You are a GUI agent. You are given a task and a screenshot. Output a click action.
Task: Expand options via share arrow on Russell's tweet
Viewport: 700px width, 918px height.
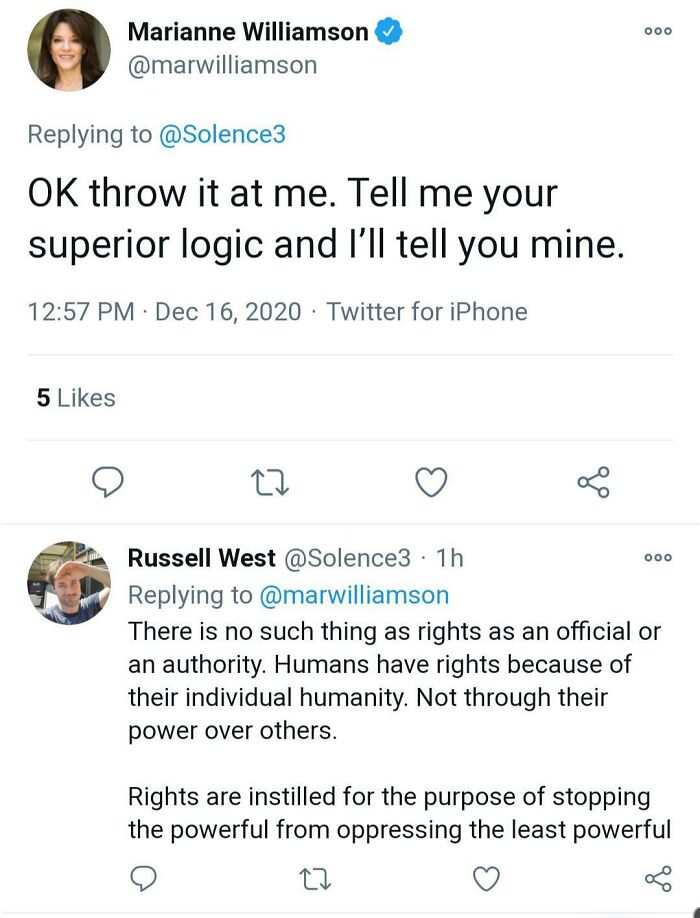pos(656,879)
